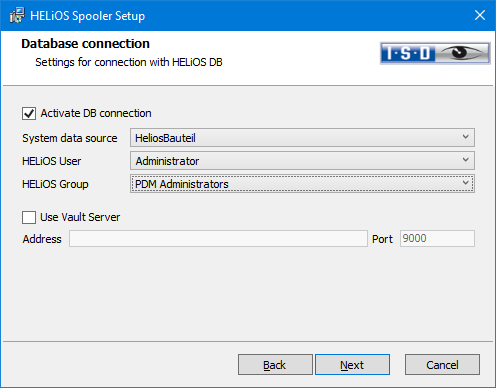Screen dimensions: 496x388
Task: Click the Administrator user combo box
Action: pyautogui.click(x=302, y=160)
